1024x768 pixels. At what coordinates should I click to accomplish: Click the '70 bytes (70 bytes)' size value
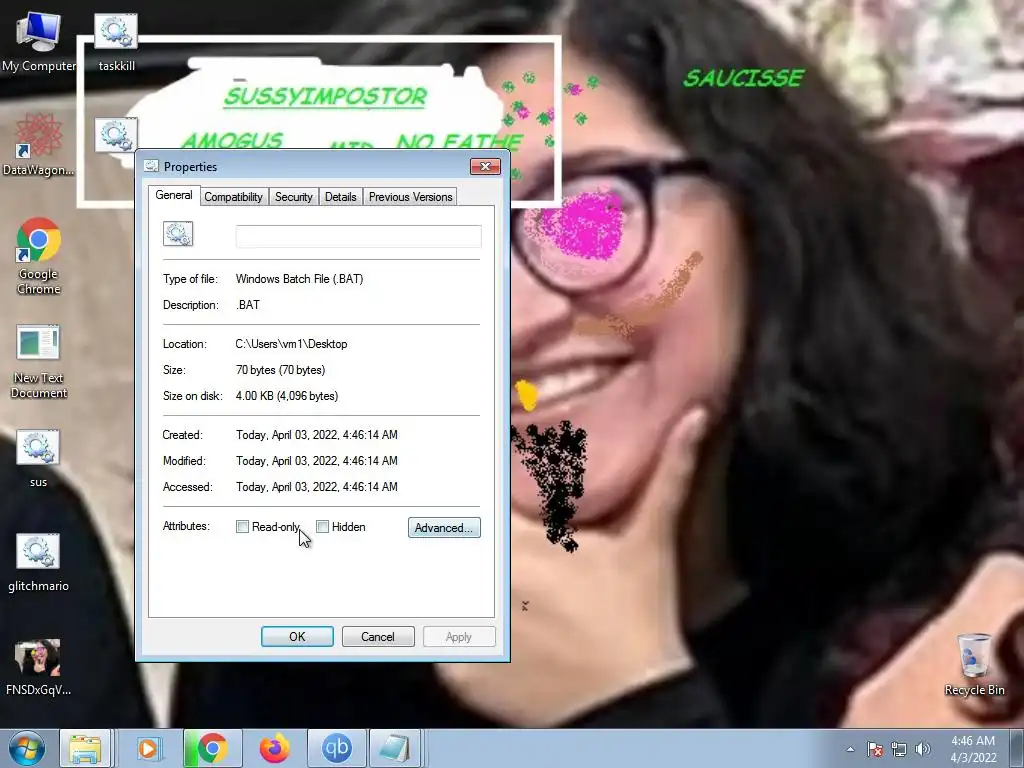tap(280, 370)
